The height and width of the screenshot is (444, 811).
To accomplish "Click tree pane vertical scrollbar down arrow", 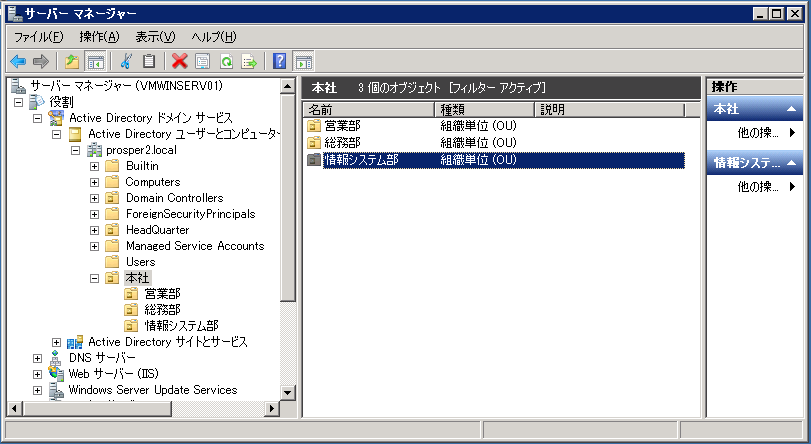I will (x=289, y=393).
